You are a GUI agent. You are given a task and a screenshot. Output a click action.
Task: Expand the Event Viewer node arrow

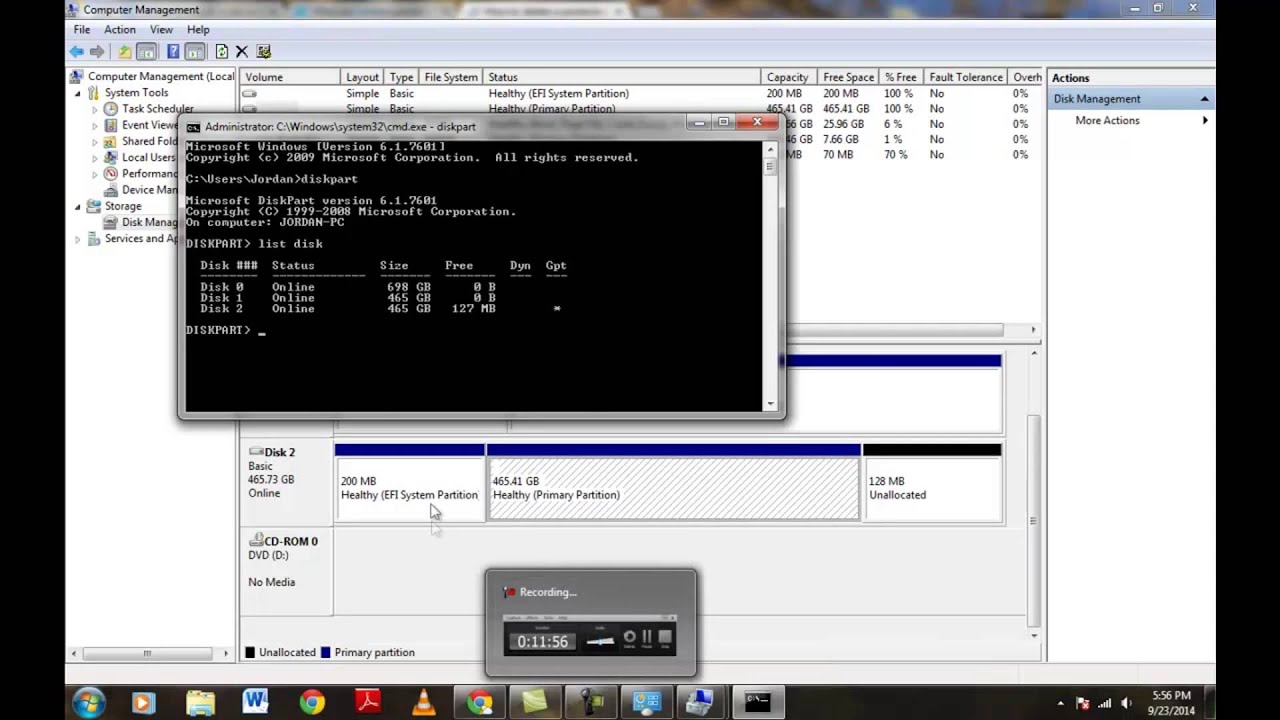[x=95, y=125]
